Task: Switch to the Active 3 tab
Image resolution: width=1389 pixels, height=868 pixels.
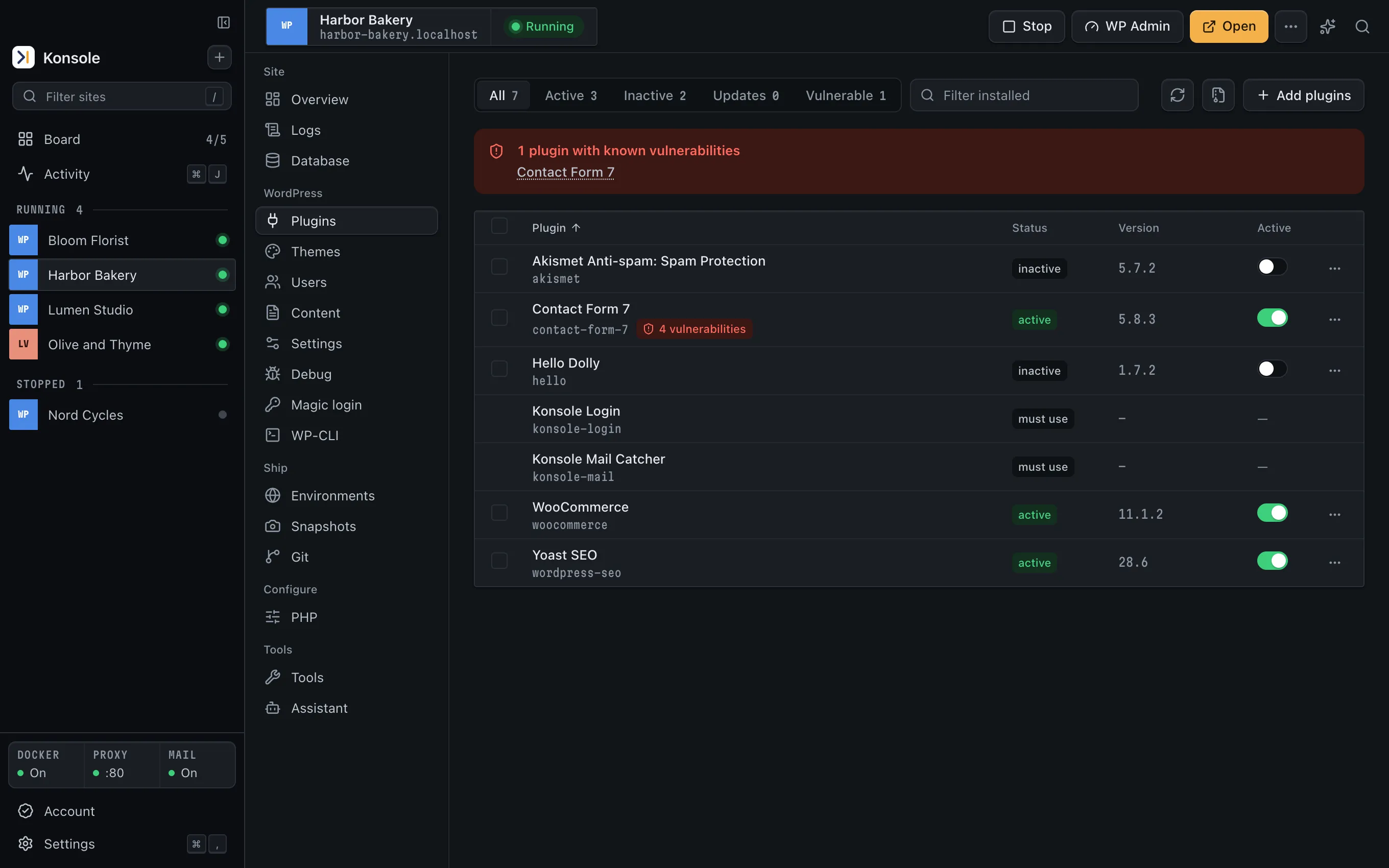Action: pyautogui.click(x=570, y=95)
